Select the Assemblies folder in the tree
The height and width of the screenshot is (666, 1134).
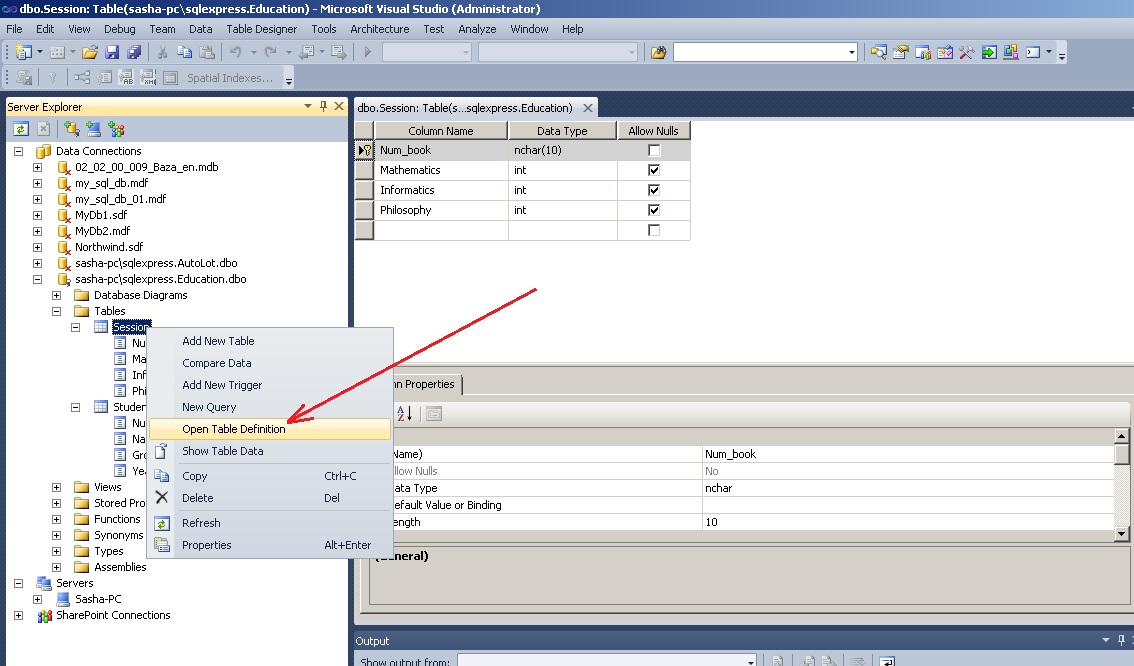[120, 567]
